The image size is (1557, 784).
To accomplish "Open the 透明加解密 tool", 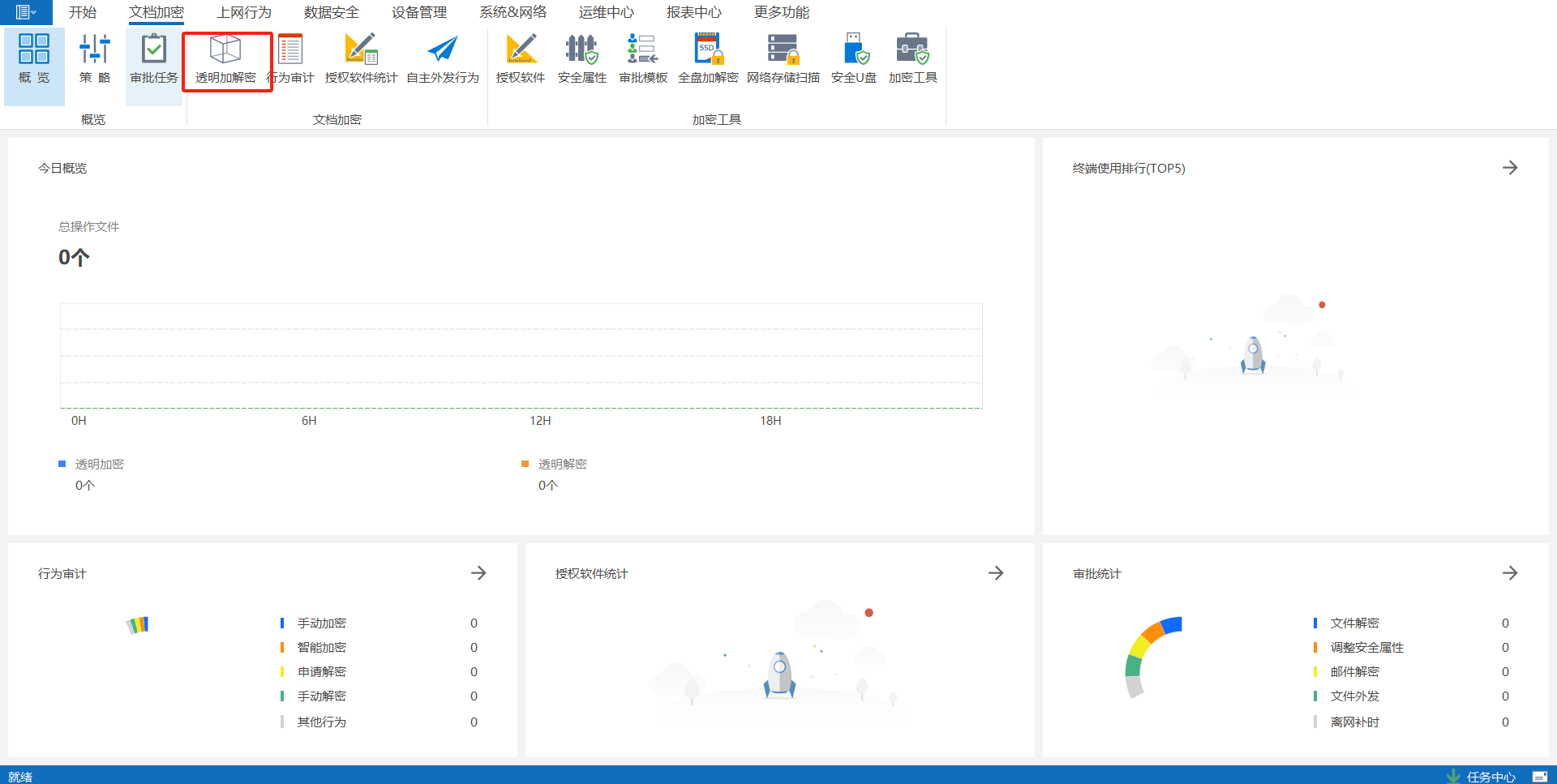I will click(x=225, y=59).
